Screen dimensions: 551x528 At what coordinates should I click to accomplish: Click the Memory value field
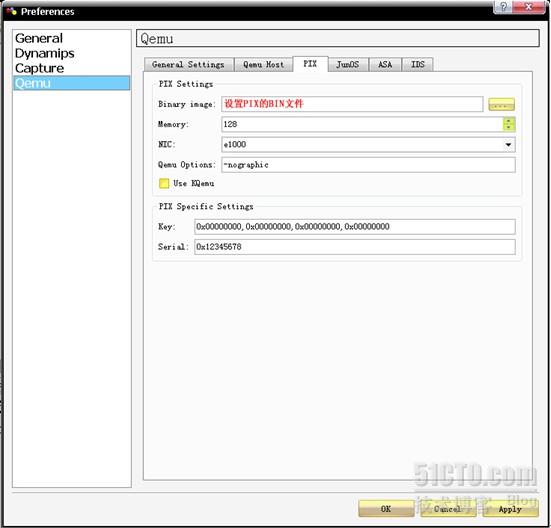tap(362, 124)
